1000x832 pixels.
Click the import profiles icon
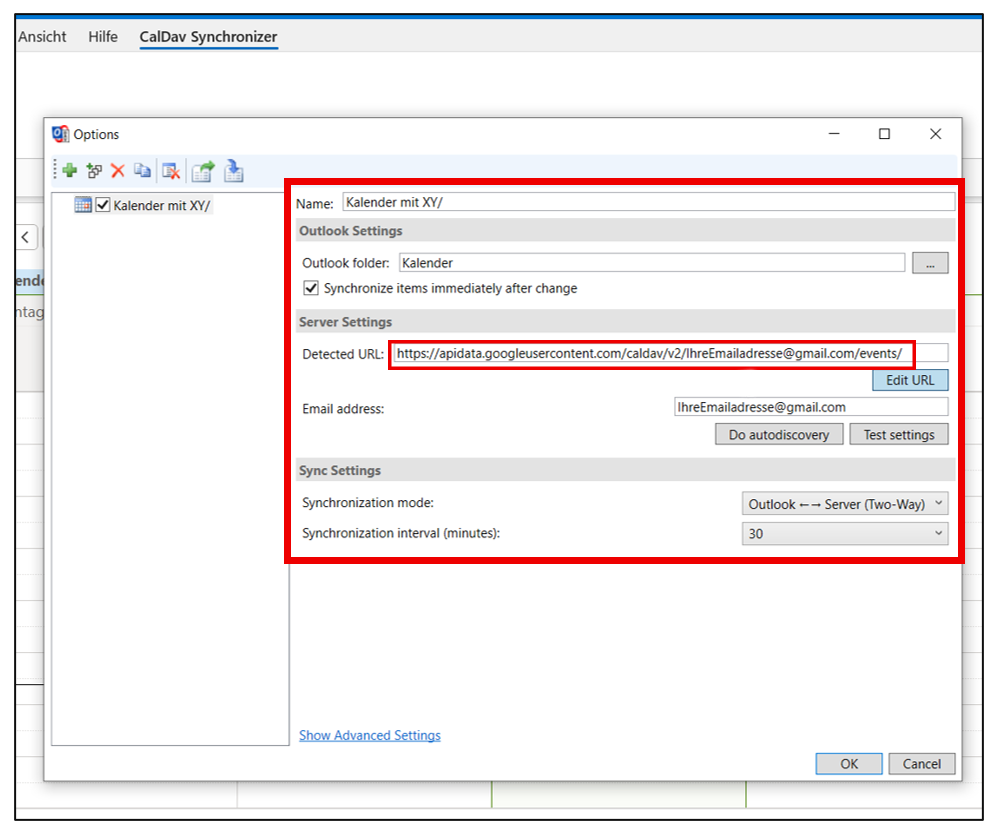[x=233, y=171]
